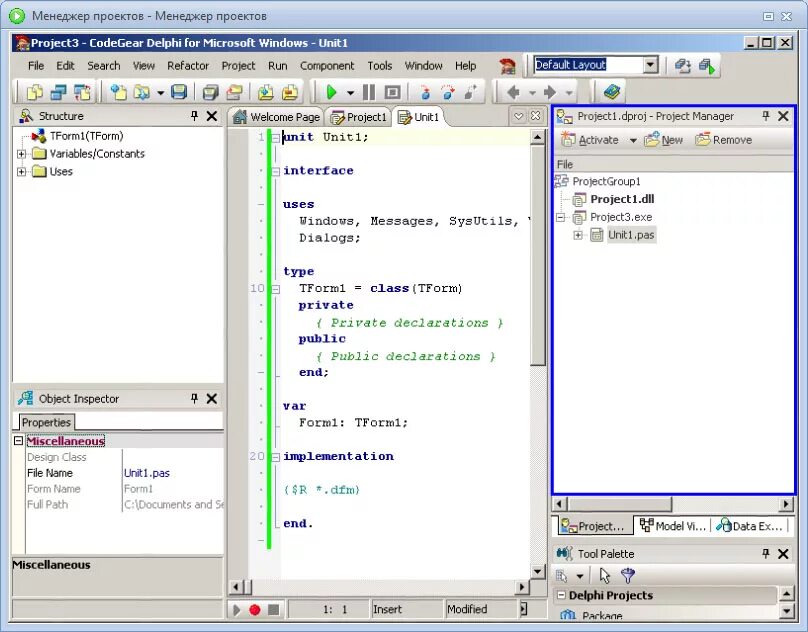The width and height of the screenshot is (808, 632).
Task: Click the Pause toolbar icon
Action: point(369,92)
